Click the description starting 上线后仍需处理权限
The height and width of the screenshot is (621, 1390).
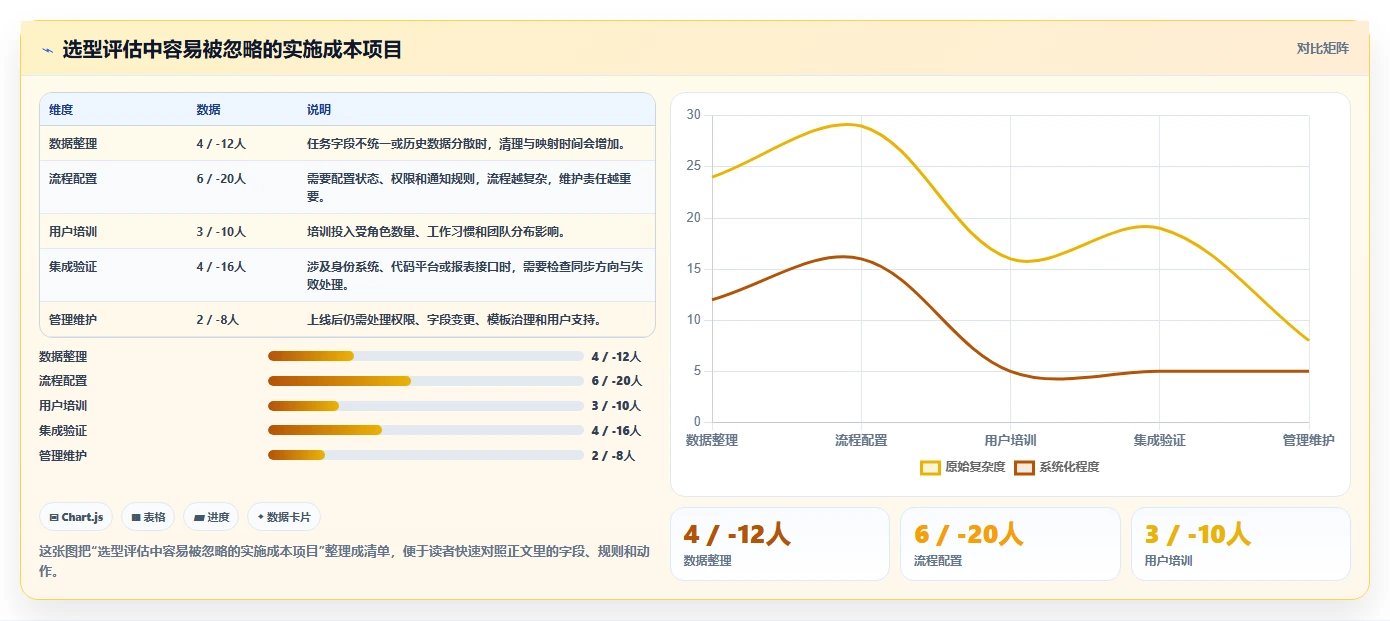click(x=454, y=320)
